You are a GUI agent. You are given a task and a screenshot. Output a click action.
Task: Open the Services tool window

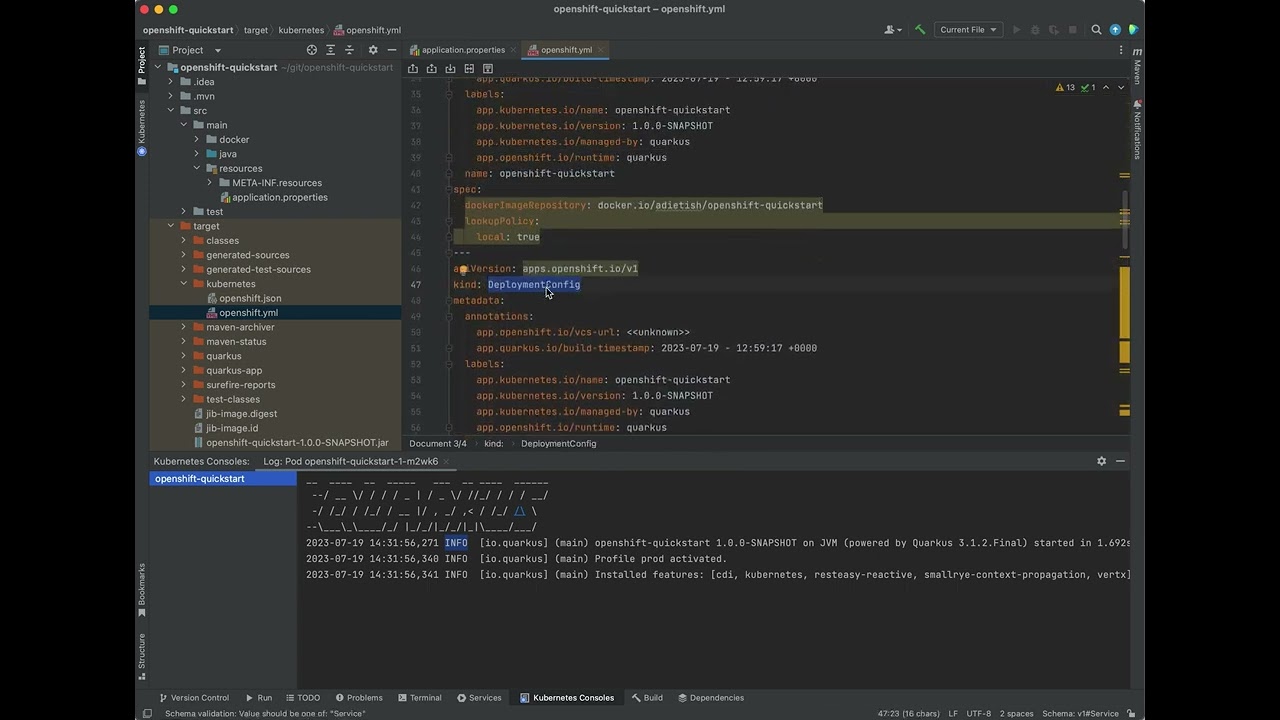tap(479, 698)
